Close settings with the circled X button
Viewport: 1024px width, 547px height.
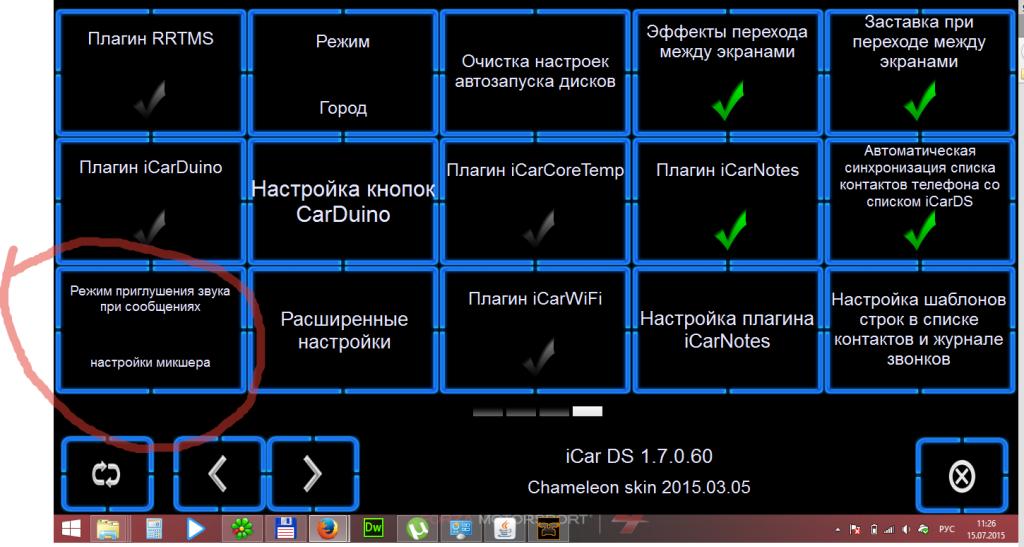pos(961,477)
